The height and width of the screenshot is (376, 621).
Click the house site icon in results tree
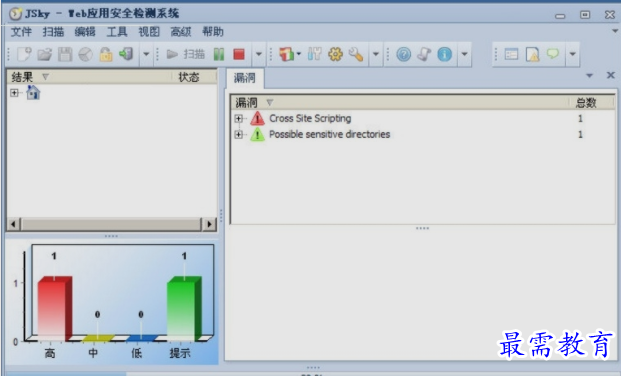pos(33,92)
